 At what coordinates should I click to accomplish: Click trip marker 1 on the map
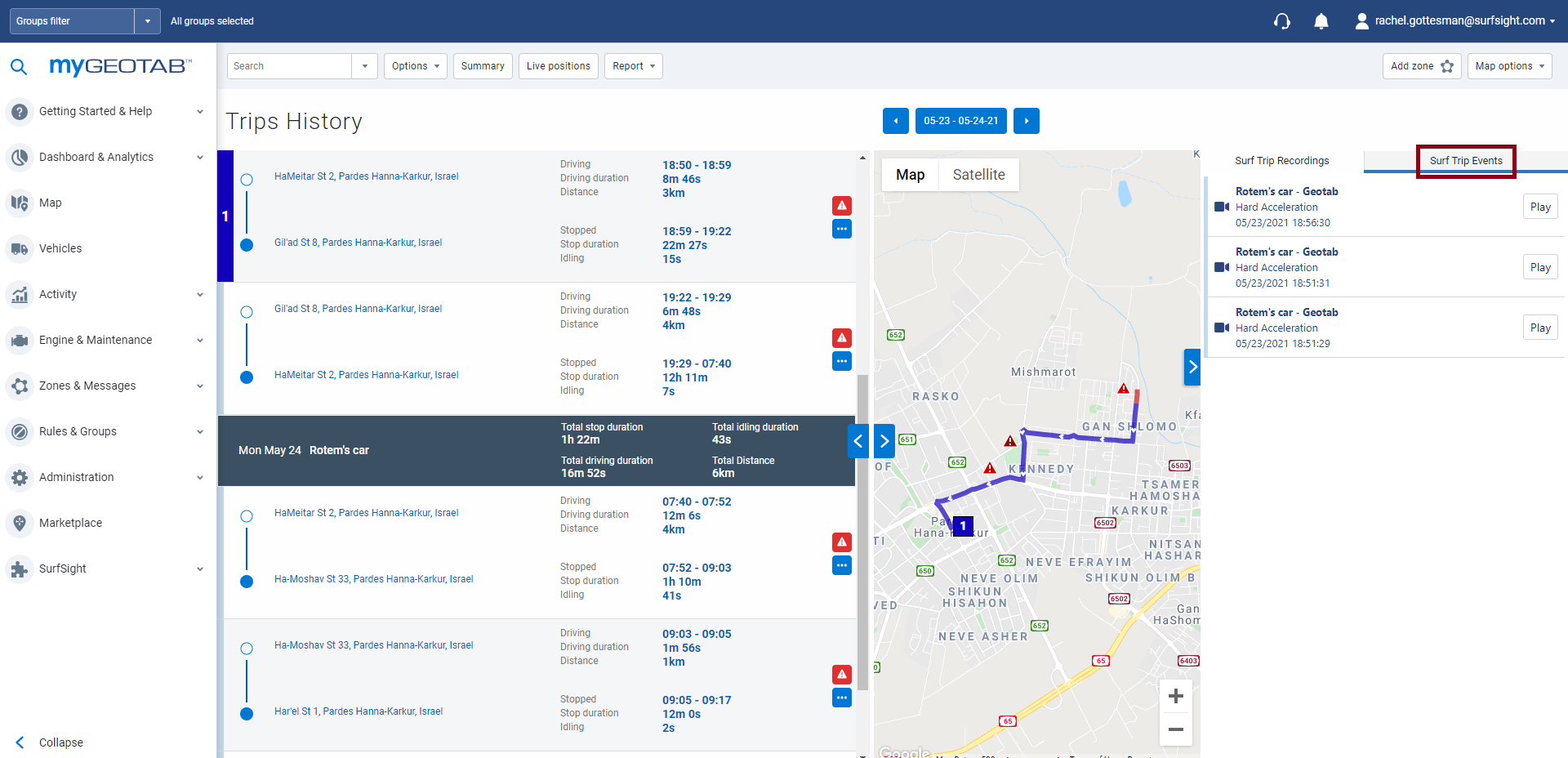coord(963,526)
